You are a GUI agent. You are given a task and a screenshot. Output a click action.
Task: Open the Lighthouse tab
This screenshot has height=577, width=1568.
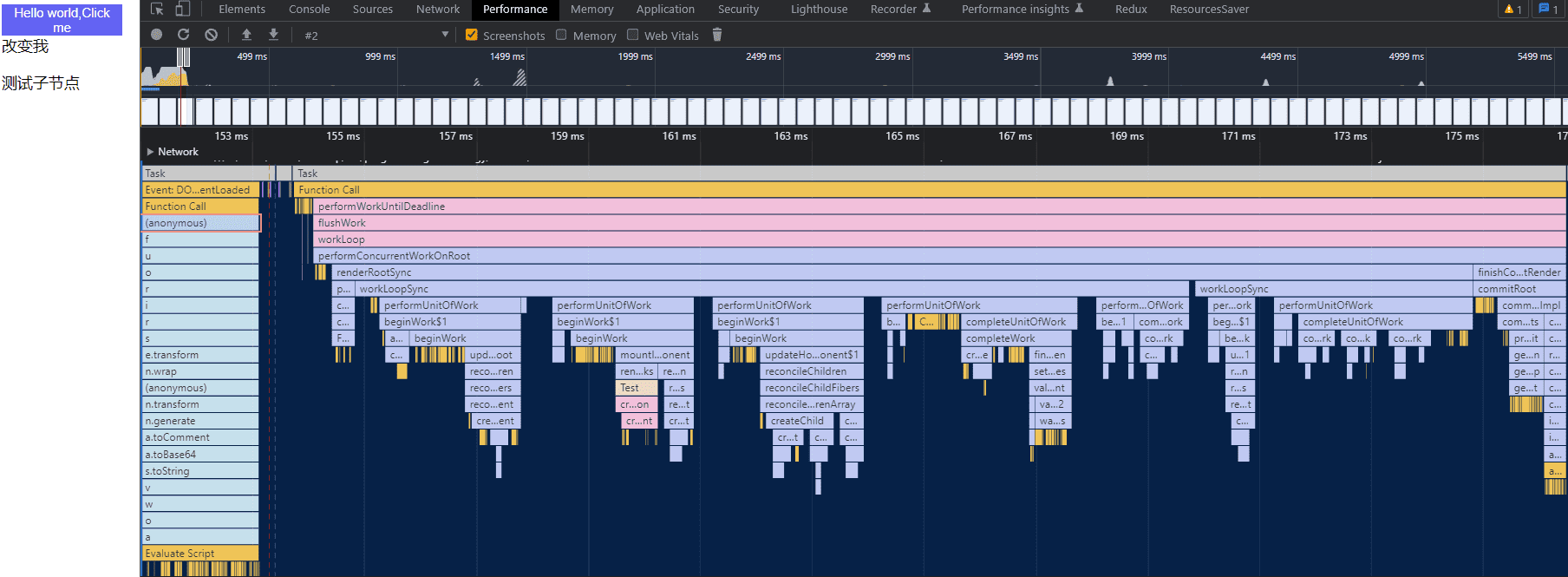click(x=819, y=10)
